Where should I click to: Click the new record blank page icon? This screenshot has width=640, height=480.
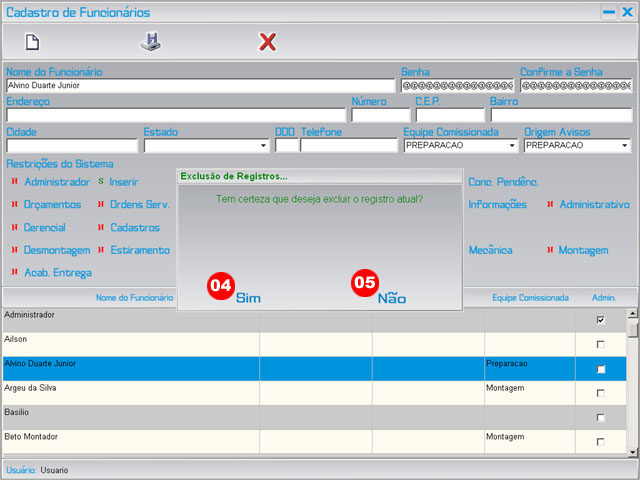point(32,42)
